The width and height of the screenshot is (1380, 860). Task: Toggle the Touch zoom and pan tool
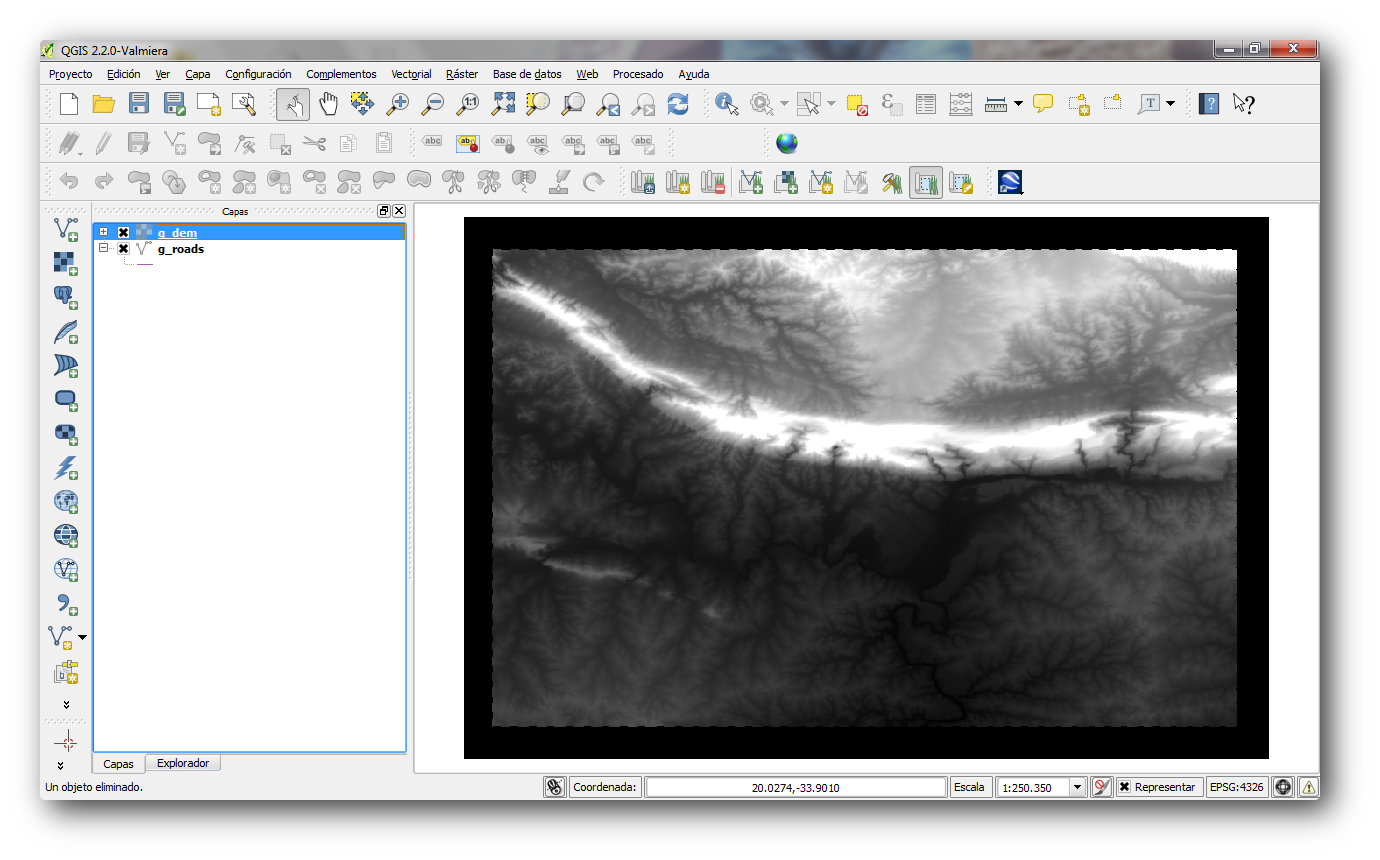[x=293, y=103]
